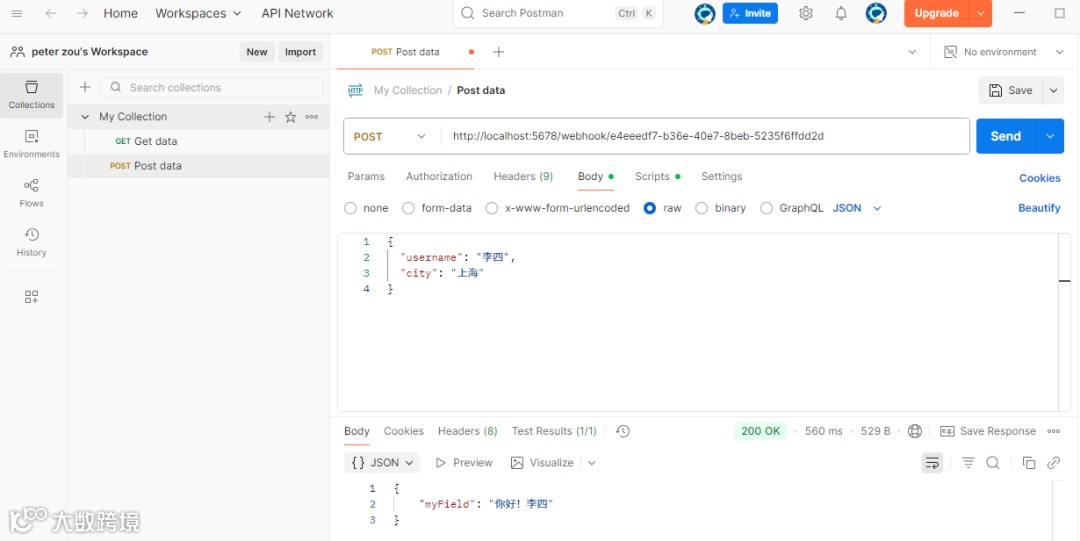Open the Send button arrow dropdown
The width and height of the screenshot is (1080, 541).
point(1050,136)
